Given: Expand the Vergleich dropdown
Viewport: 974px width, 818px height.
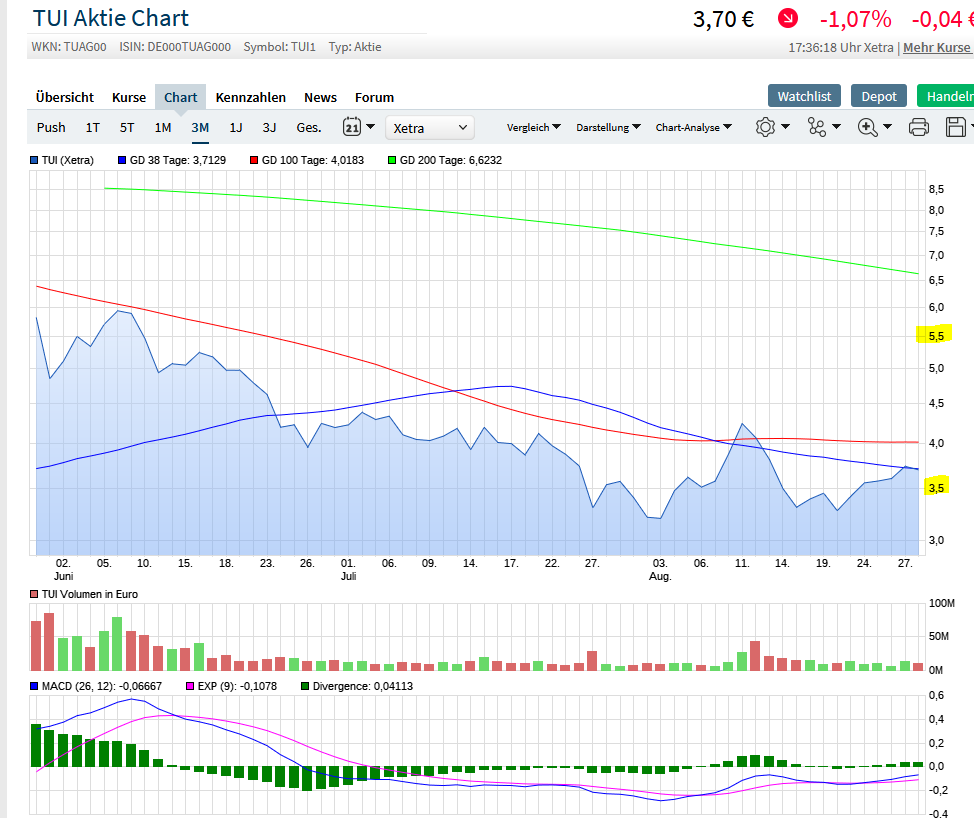Looking at the screenshot, I should [x=533, y=127].
